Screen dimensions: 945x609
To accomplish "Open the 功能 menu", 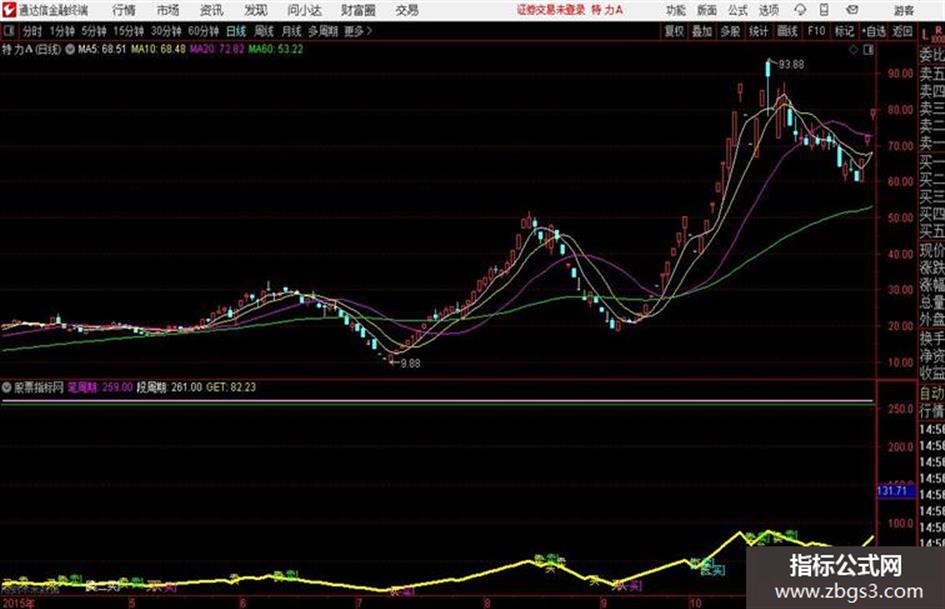I will [x=676, y=10].
